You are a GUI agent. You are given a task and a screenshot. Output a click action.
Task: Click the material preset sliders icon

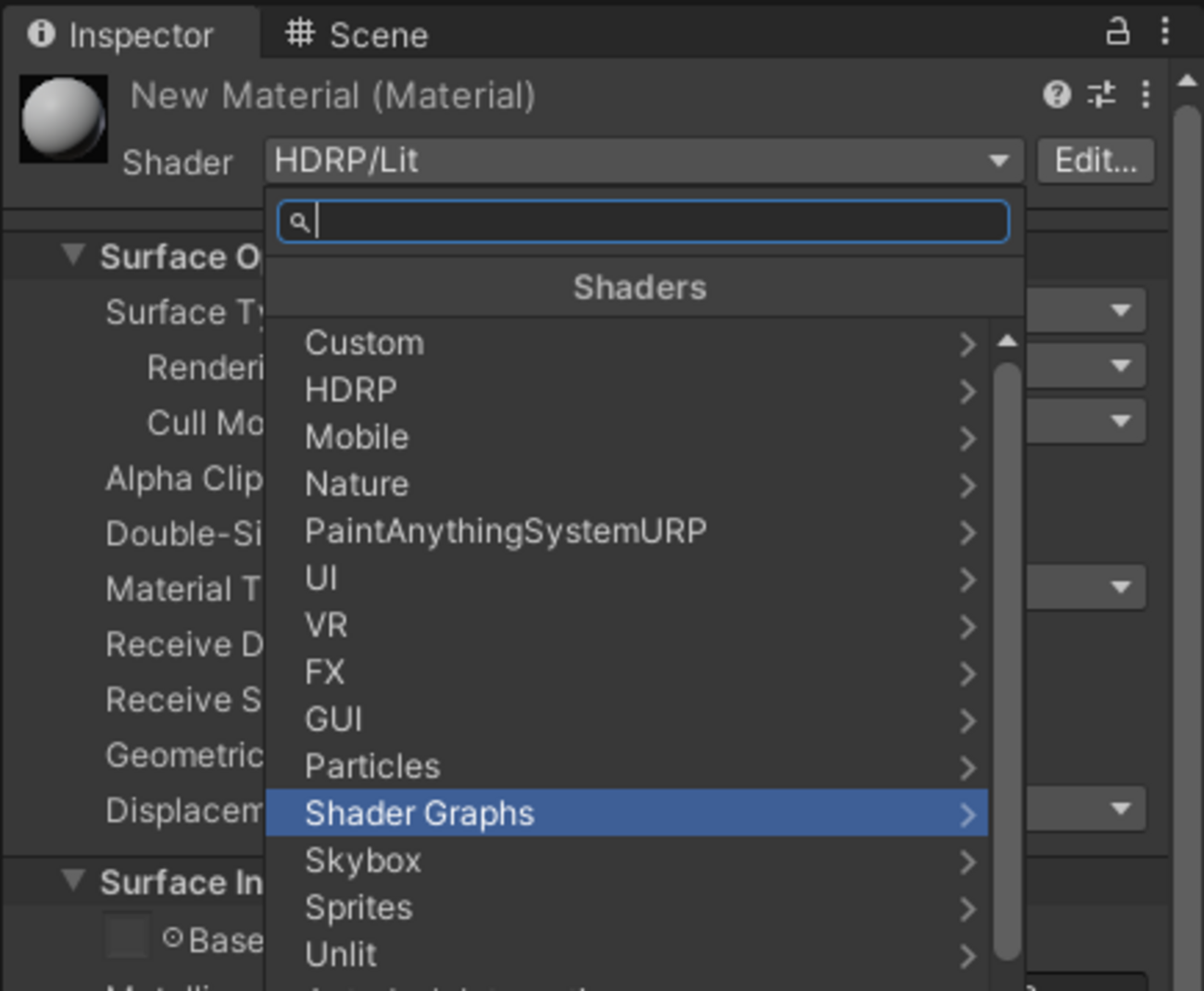point(1101,94)
